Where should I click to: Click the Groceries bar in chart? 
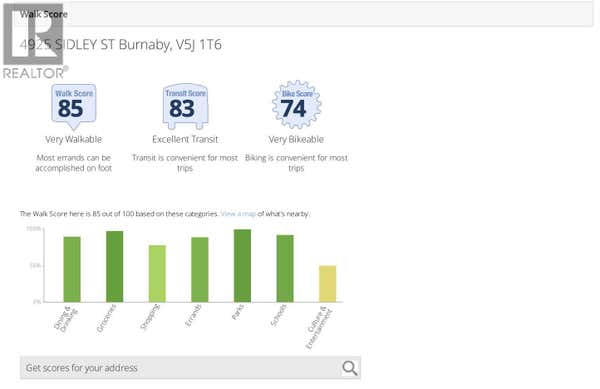pos(114,267)
